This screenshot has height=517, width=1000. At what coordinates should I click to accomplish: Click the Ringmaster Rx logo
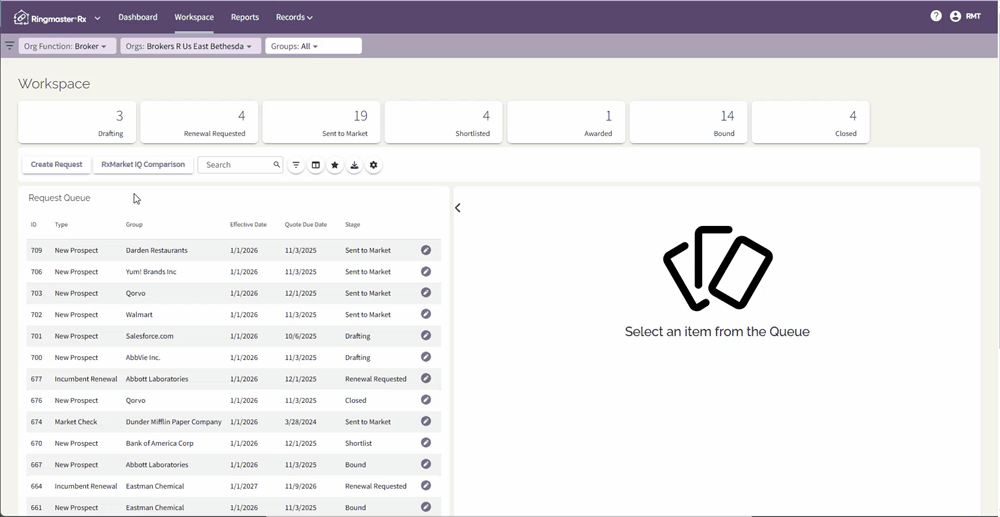tap(50, 17)
